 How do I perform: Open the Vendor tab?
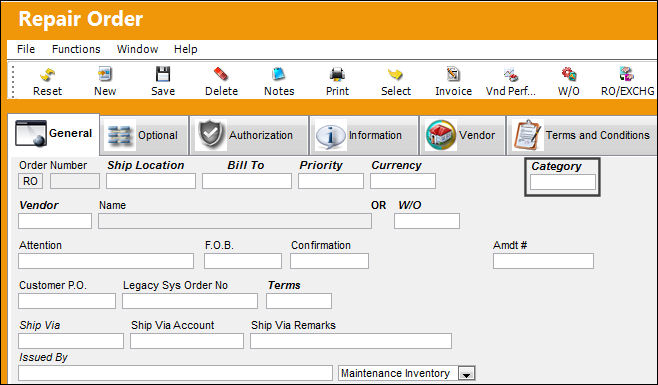click(x=462, y=135)
